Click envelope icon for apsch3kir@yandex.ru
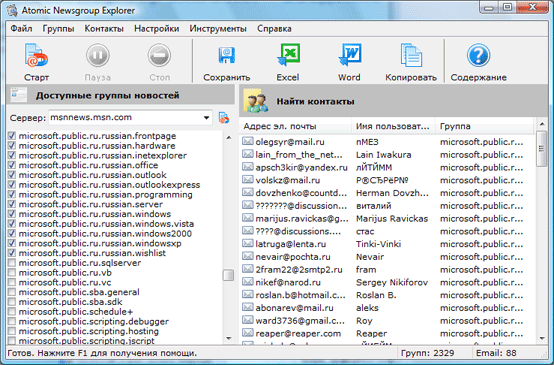The image size is (554, 365). point(248,167)
